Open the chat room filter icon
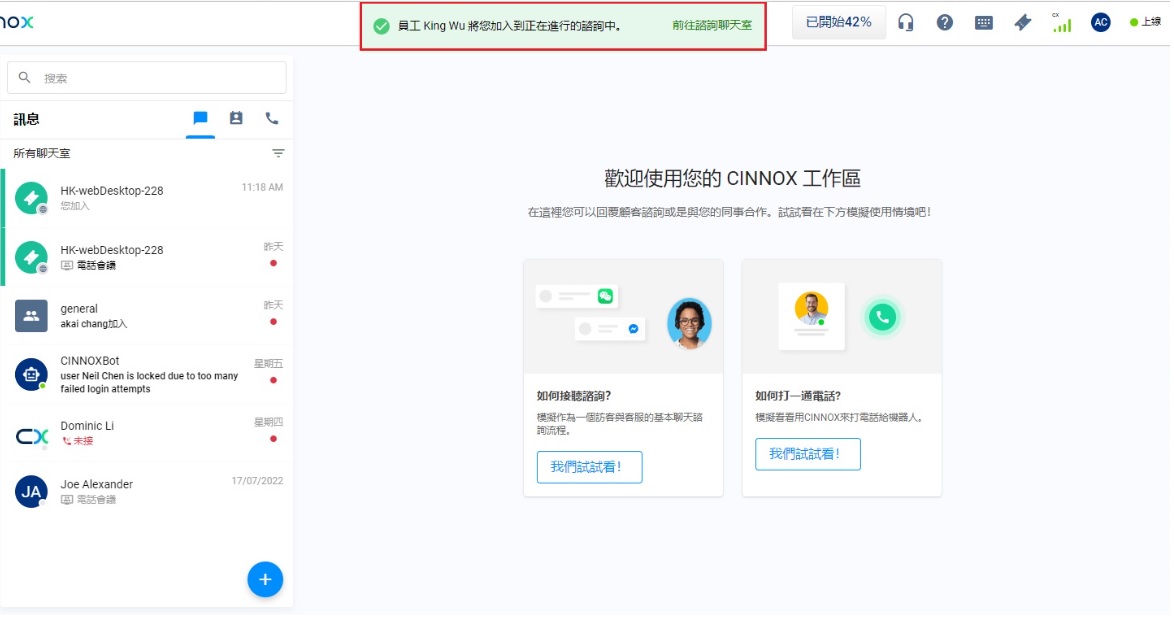This screenshot has width=1174, height=620. [x=279, y=154]
